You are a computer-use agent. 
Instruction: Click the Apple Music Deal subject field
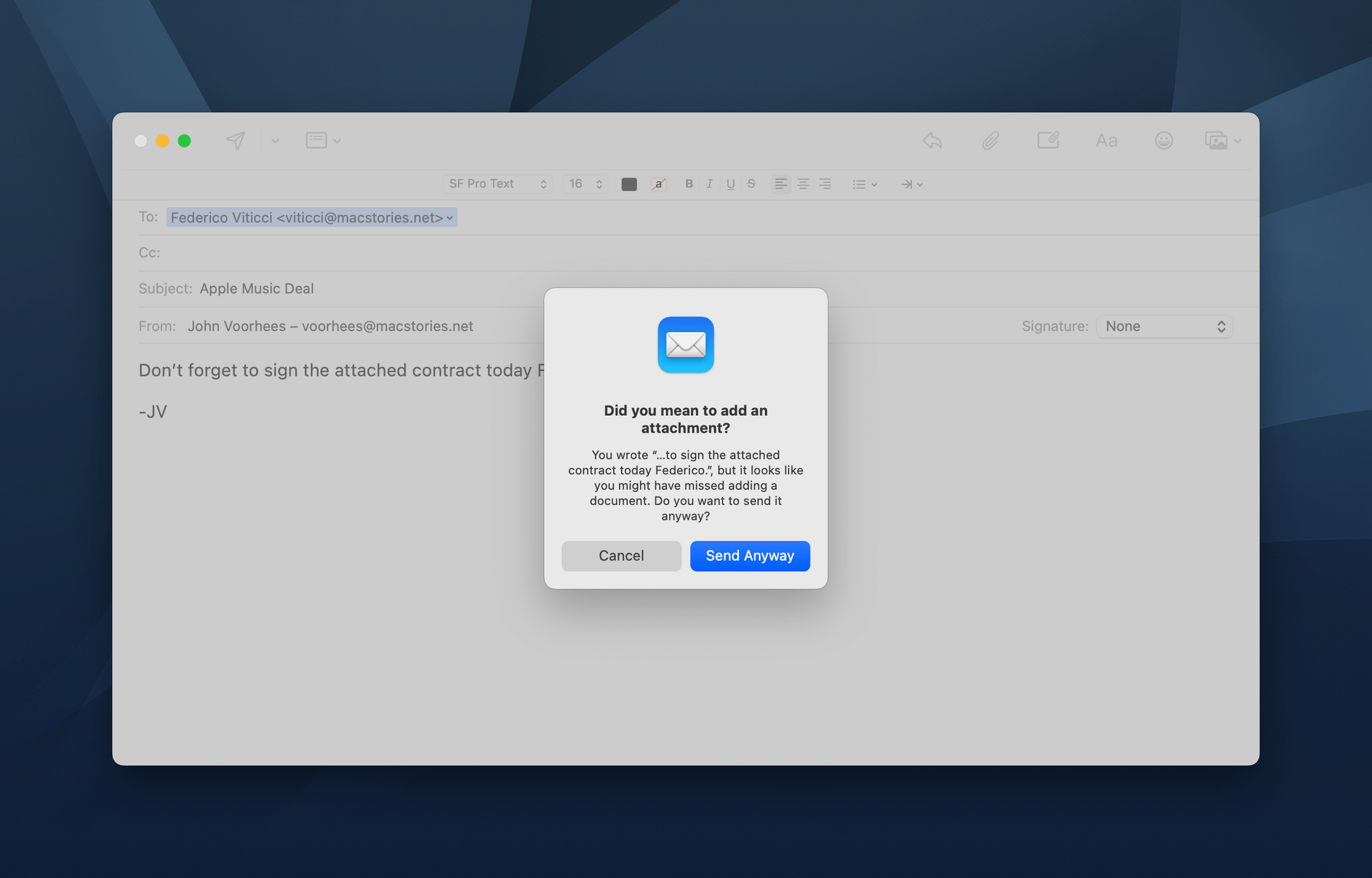click(257, 289)
